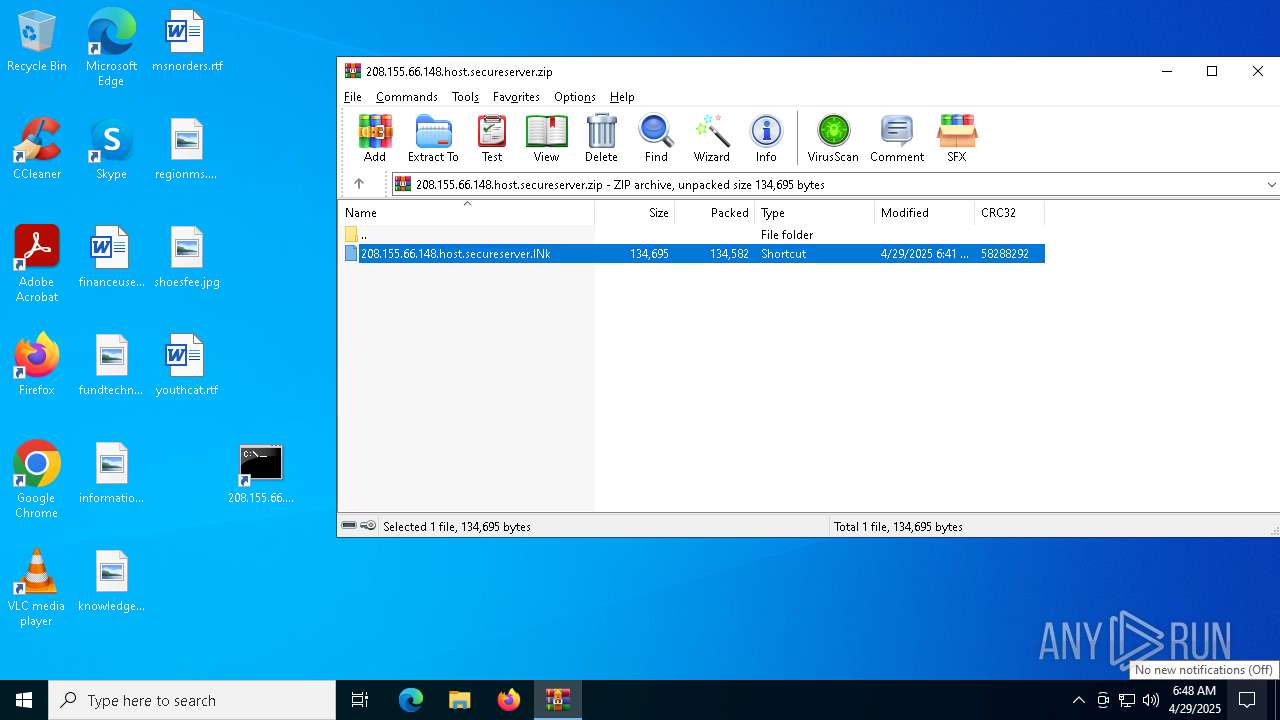Screen dimensions: 1280x720
Task: Show archive Info
Action: tap(766, 138)
